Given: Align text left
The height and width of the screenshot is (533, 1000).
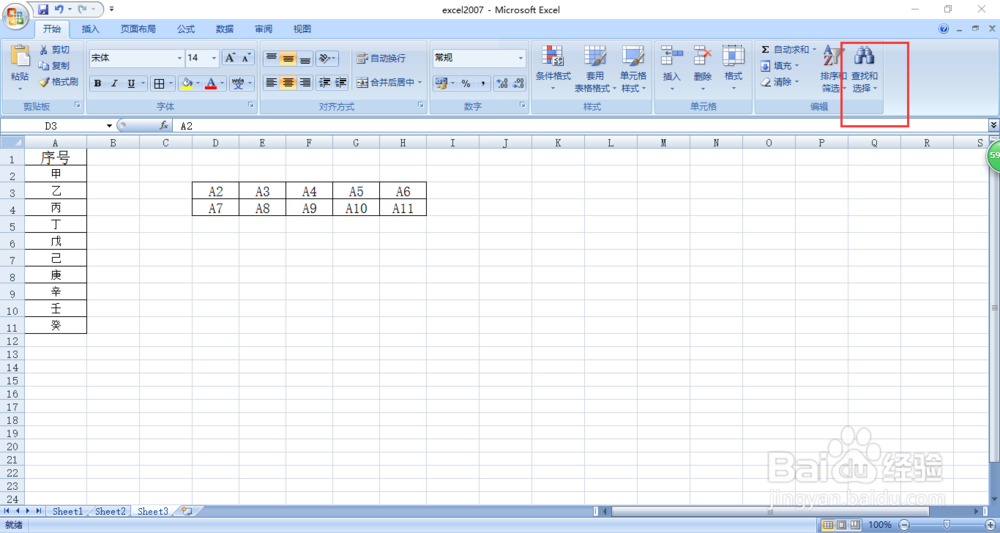Looking at the screenshot, I should [x=272, y=83].
